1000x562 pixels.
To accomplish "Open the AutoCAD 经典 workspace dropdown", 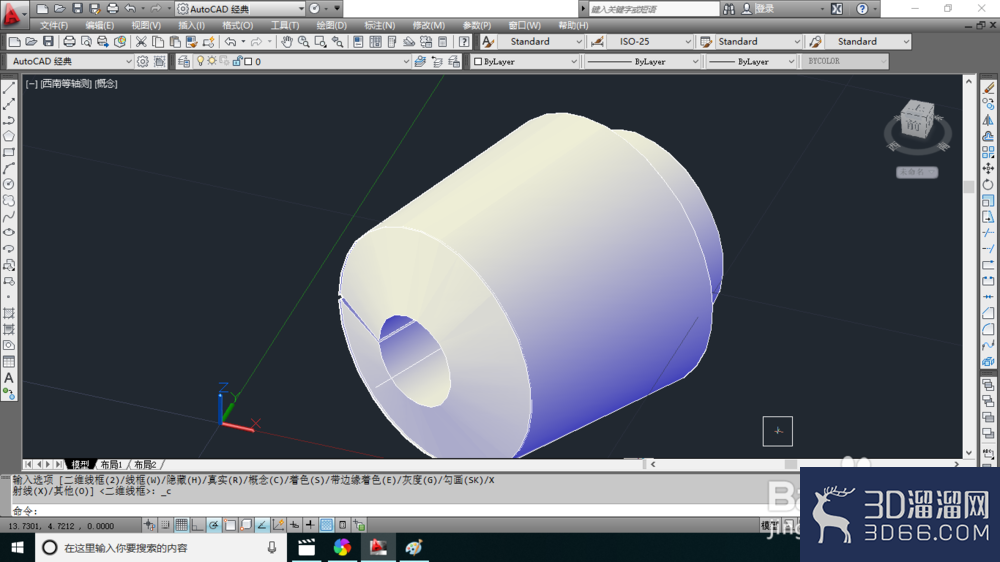I will tap(70, 61).
